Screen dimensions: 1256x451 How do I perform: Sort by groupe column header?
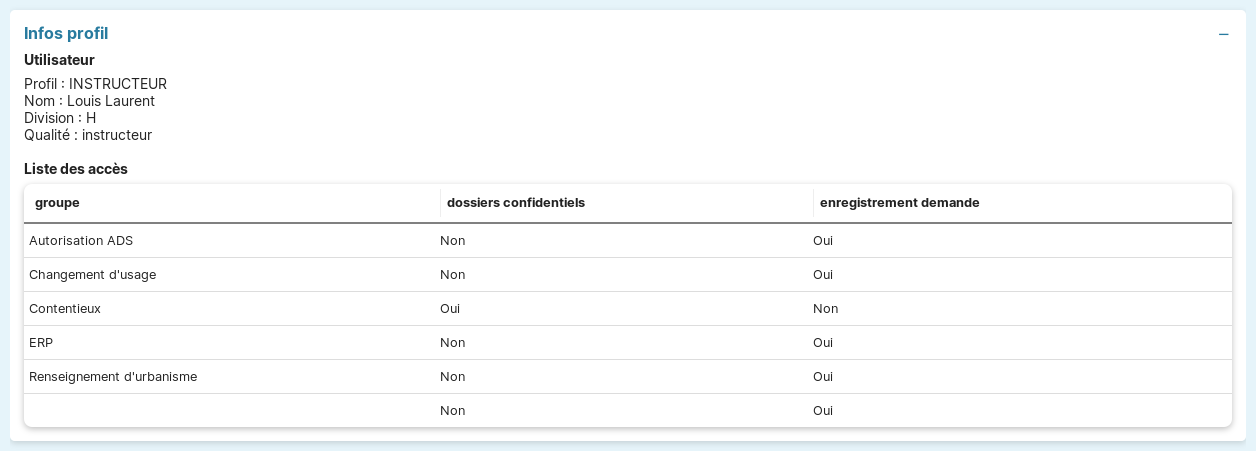(x=57, y=203)
